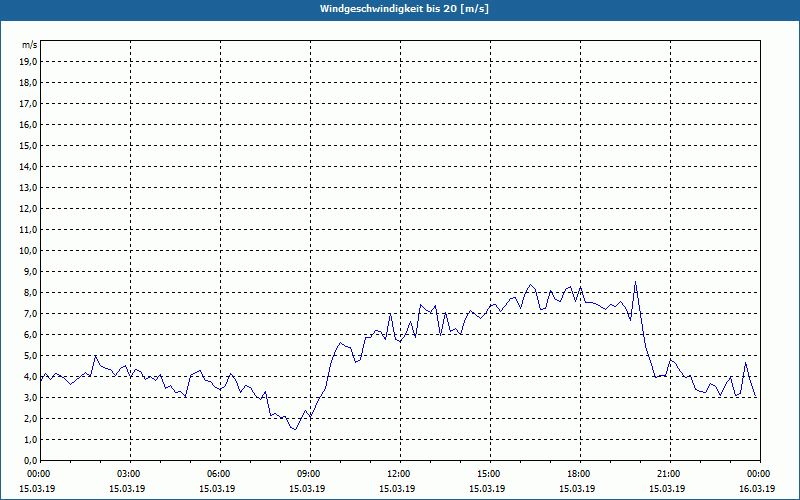Select the 19,0 y-axis value
800x500 pixels.
tap(28, 62)
